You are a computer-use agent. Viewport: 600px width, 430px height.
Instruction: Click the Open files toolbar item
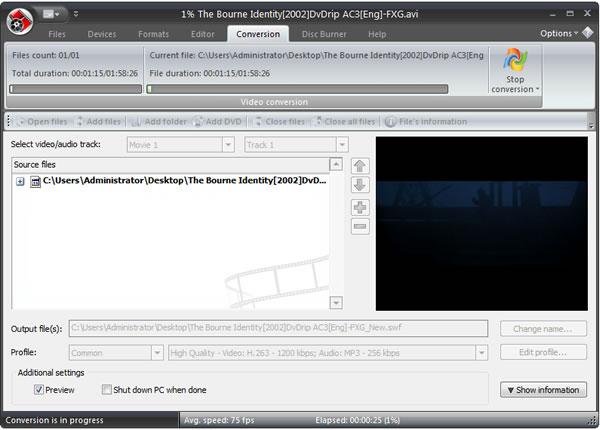(x=42, y=122)
